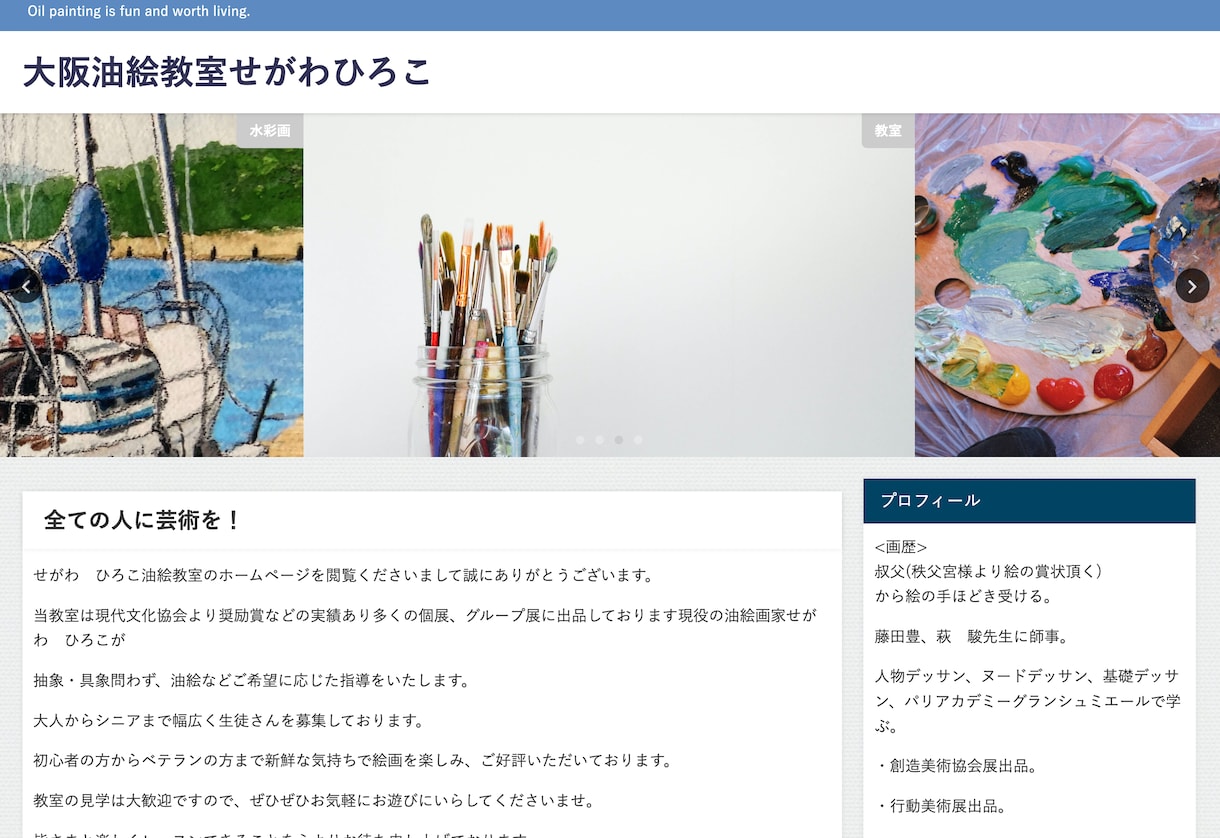Click the line 大人からシニアまで幅広く生徒さんを募集

click(229, 721)
